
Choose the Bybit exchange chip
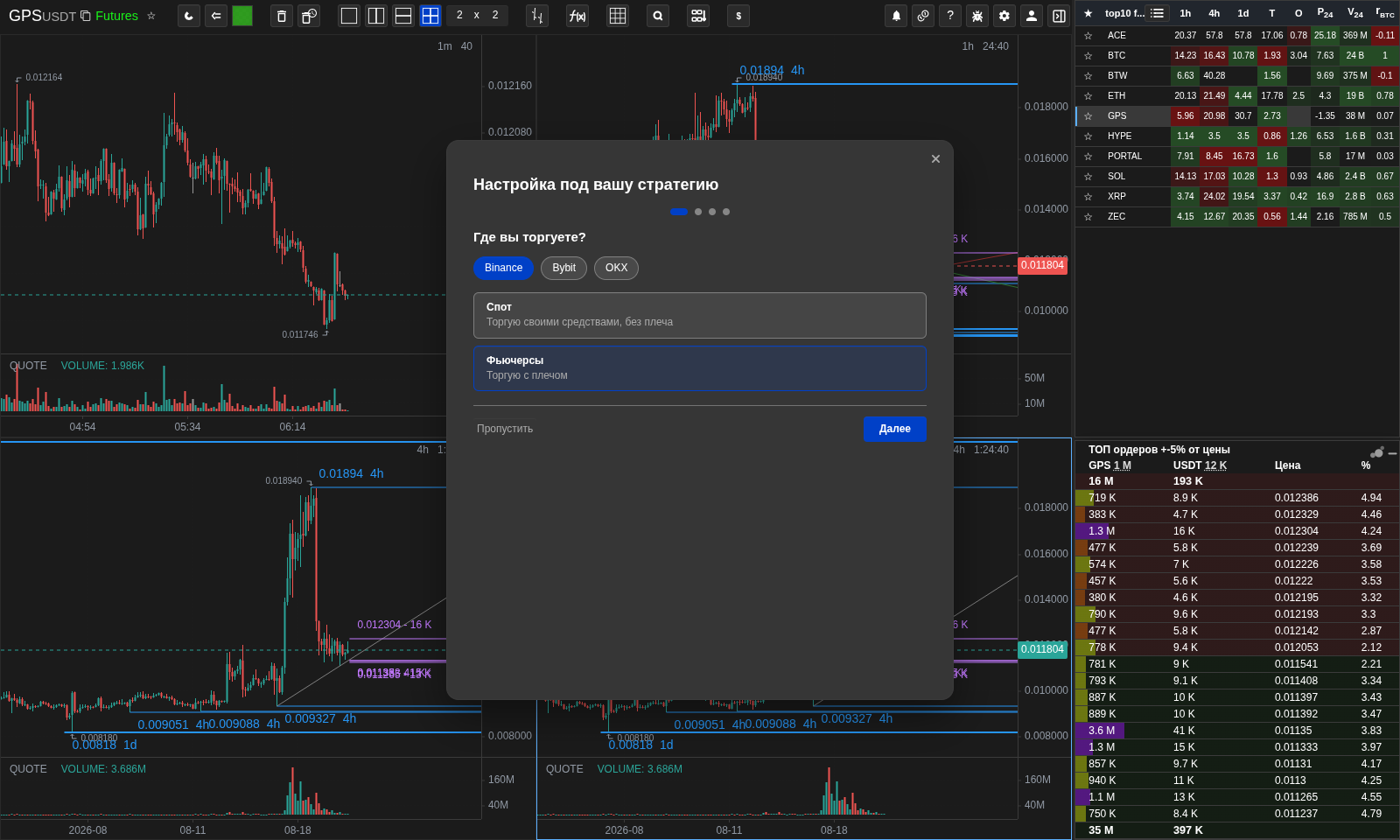point(563,268)
